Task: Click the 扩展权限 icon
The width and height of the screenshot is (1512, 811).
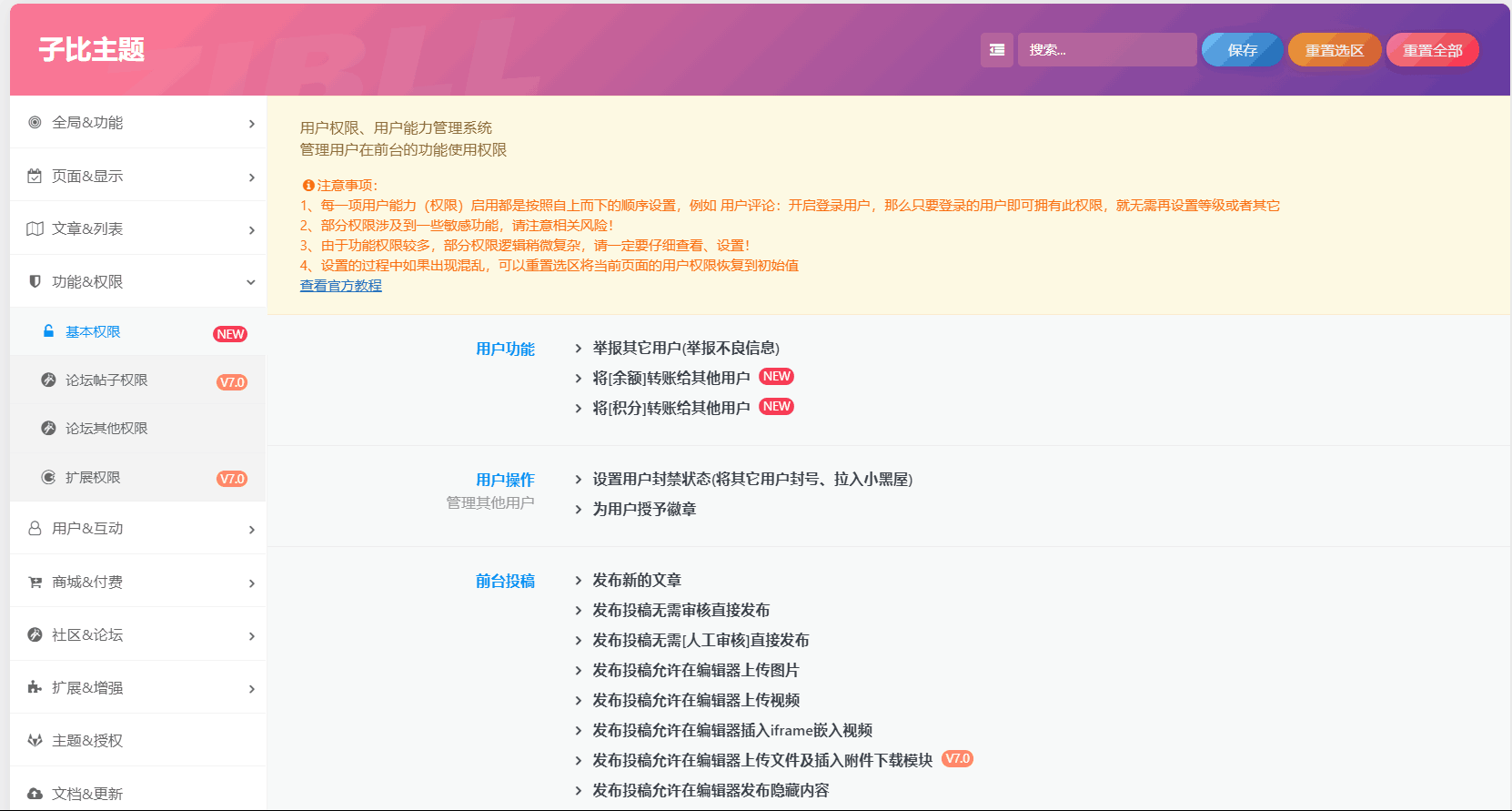Action: click(x=48, y=477)
